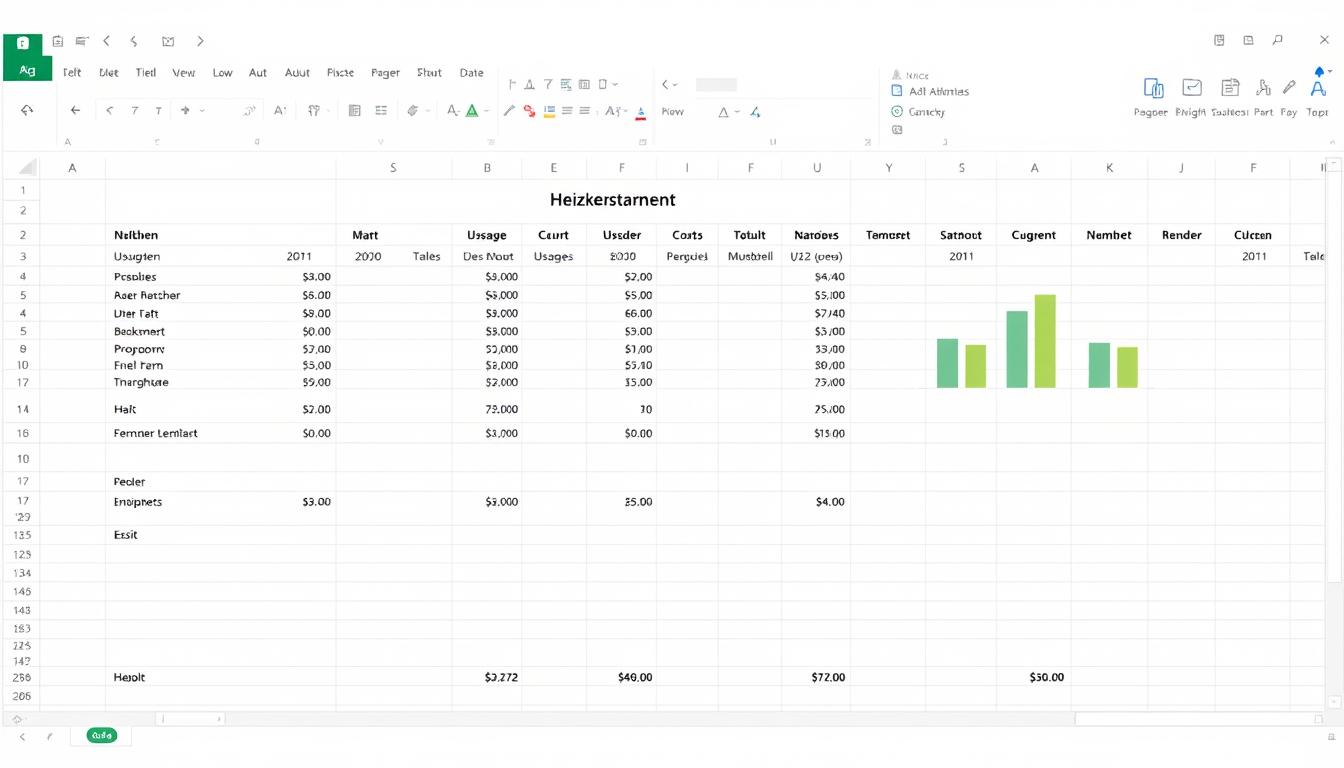The image size is (1344, 768).
Task: Click the clipboard icon in the title bar
Action: [57, 41]
